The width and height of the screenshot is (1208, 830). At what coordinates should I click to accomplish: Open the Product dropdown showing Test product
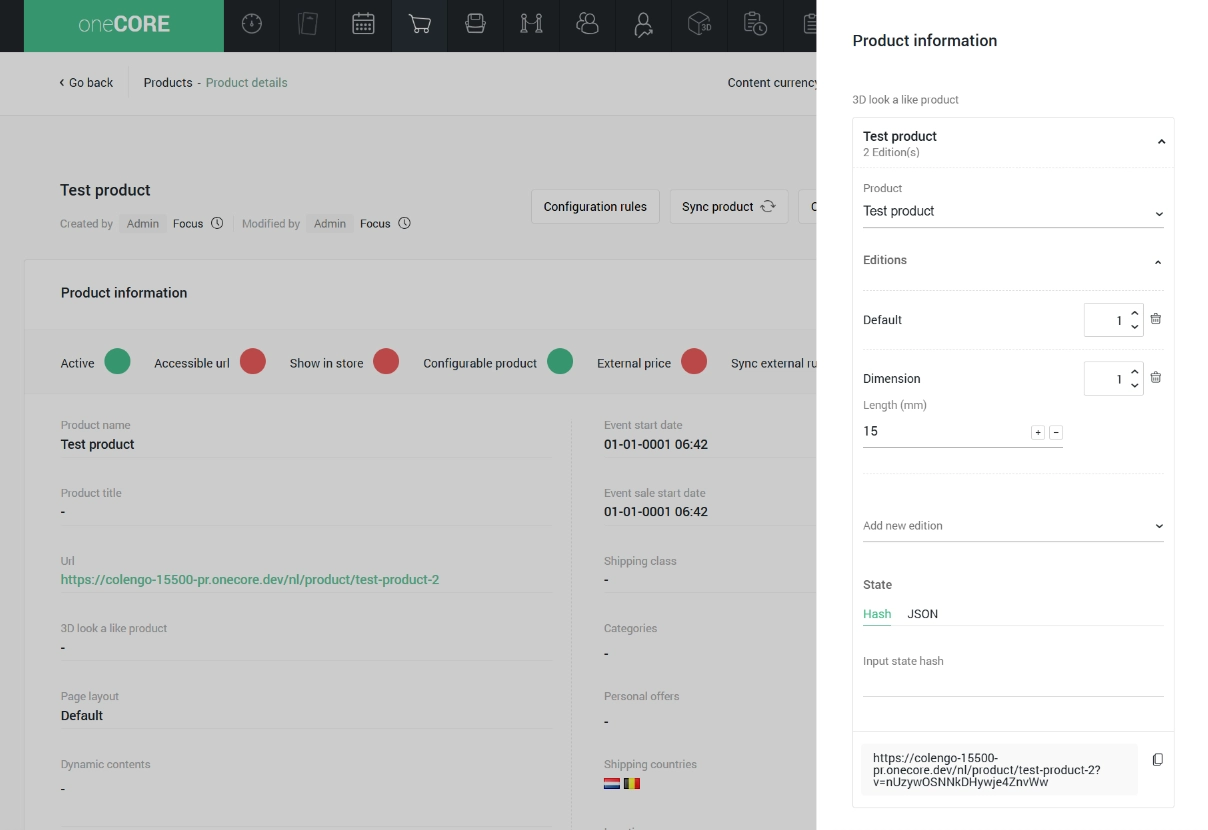tap(1013, 212)
